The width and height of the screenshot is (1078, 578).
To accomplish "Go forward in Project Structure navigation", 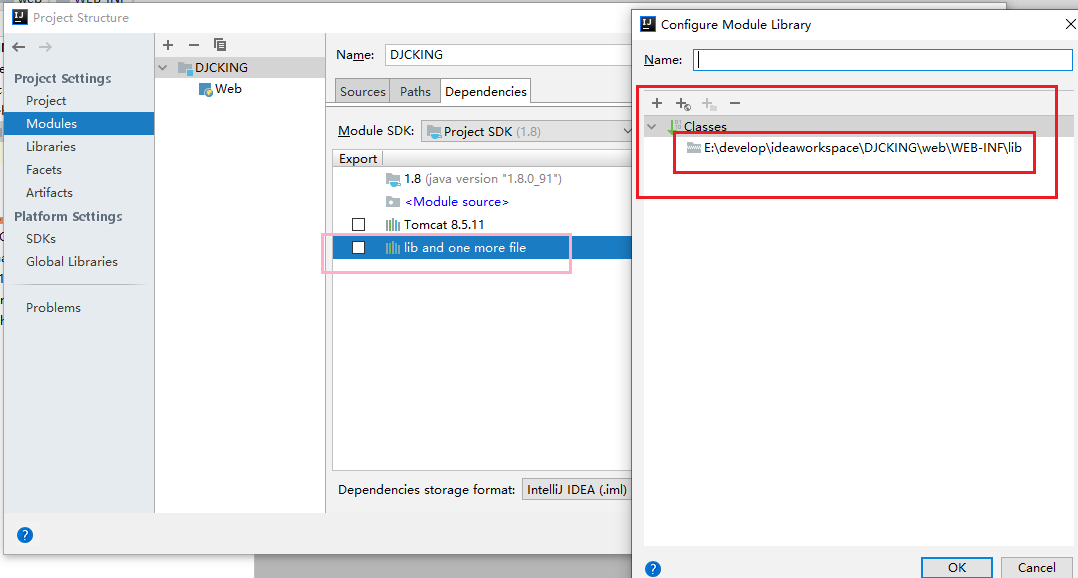I will point(45,47).
